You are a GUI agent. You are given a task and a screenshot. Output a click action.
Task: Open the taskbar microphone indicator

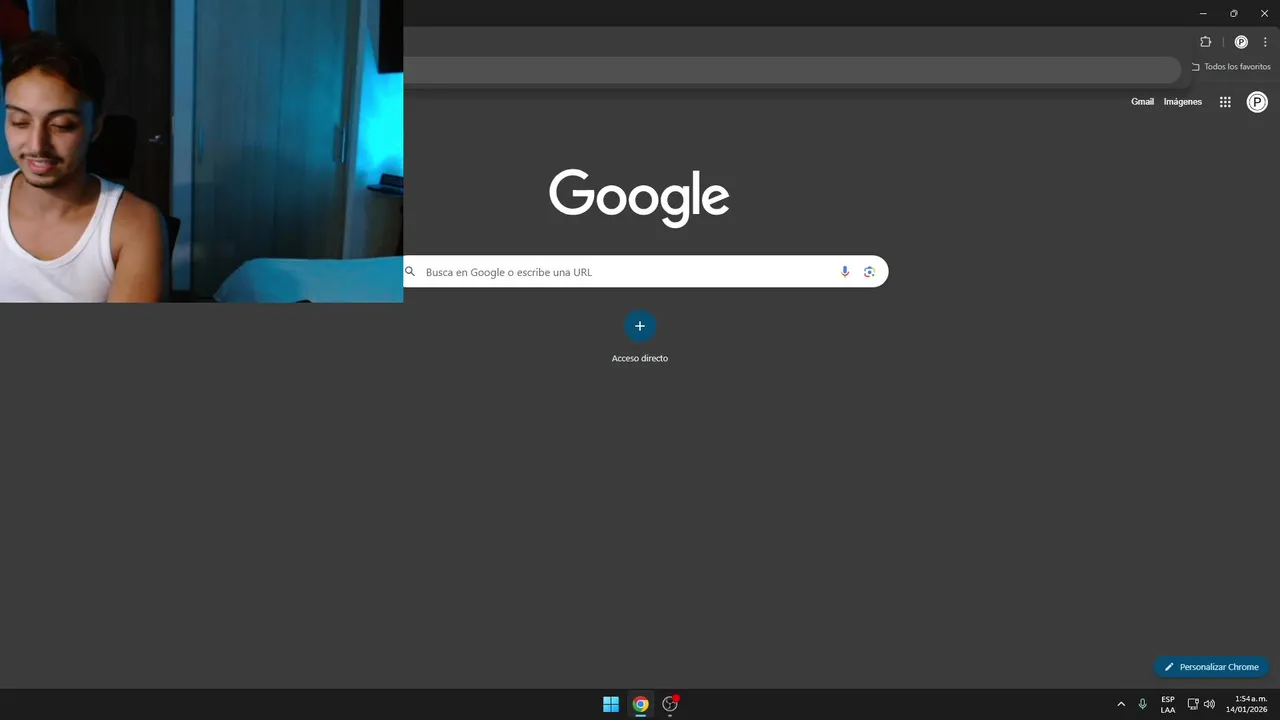[1142, 704]
